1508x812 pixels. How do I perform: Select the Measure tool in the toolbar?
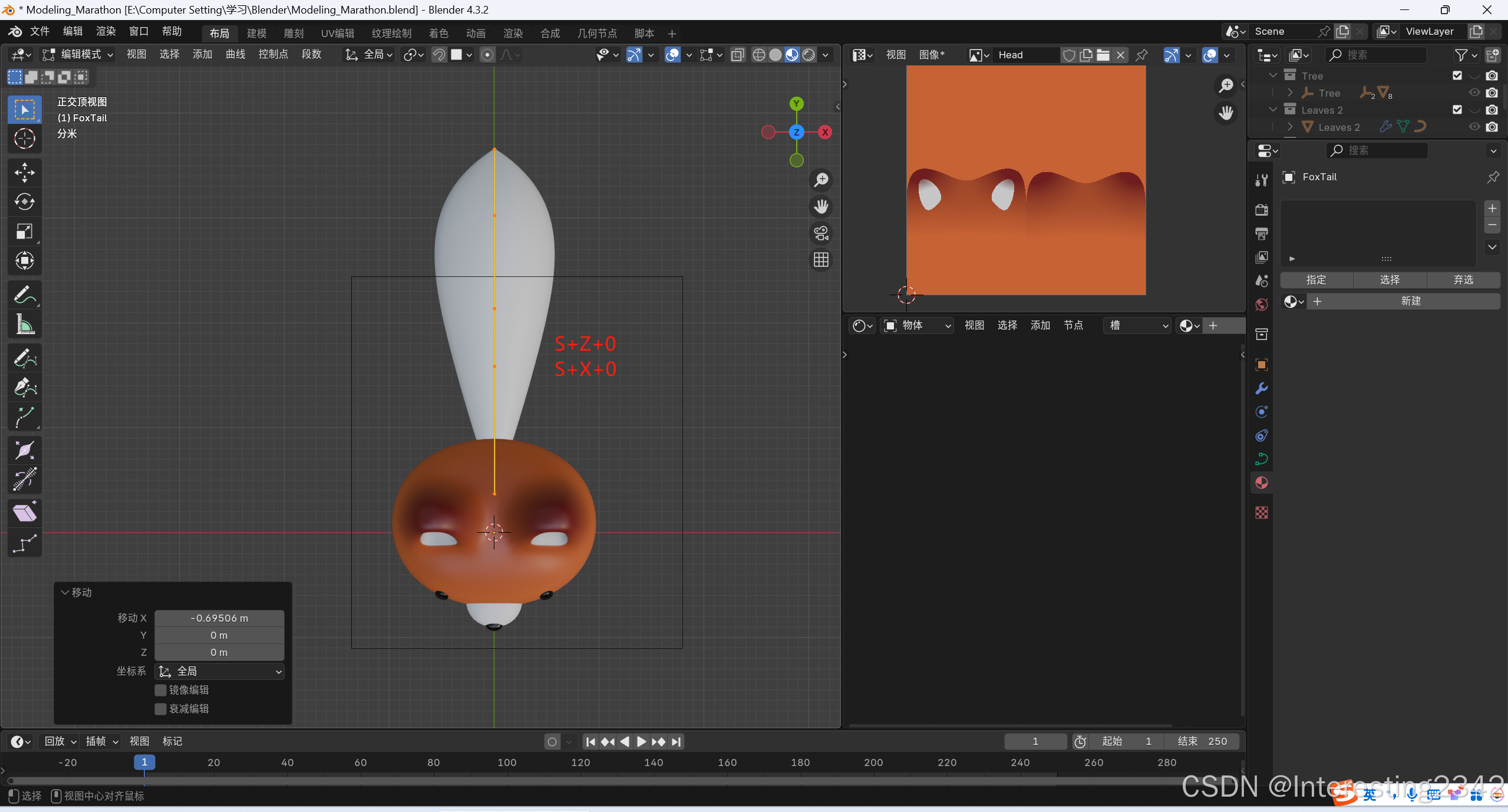[x=24, y=324]
